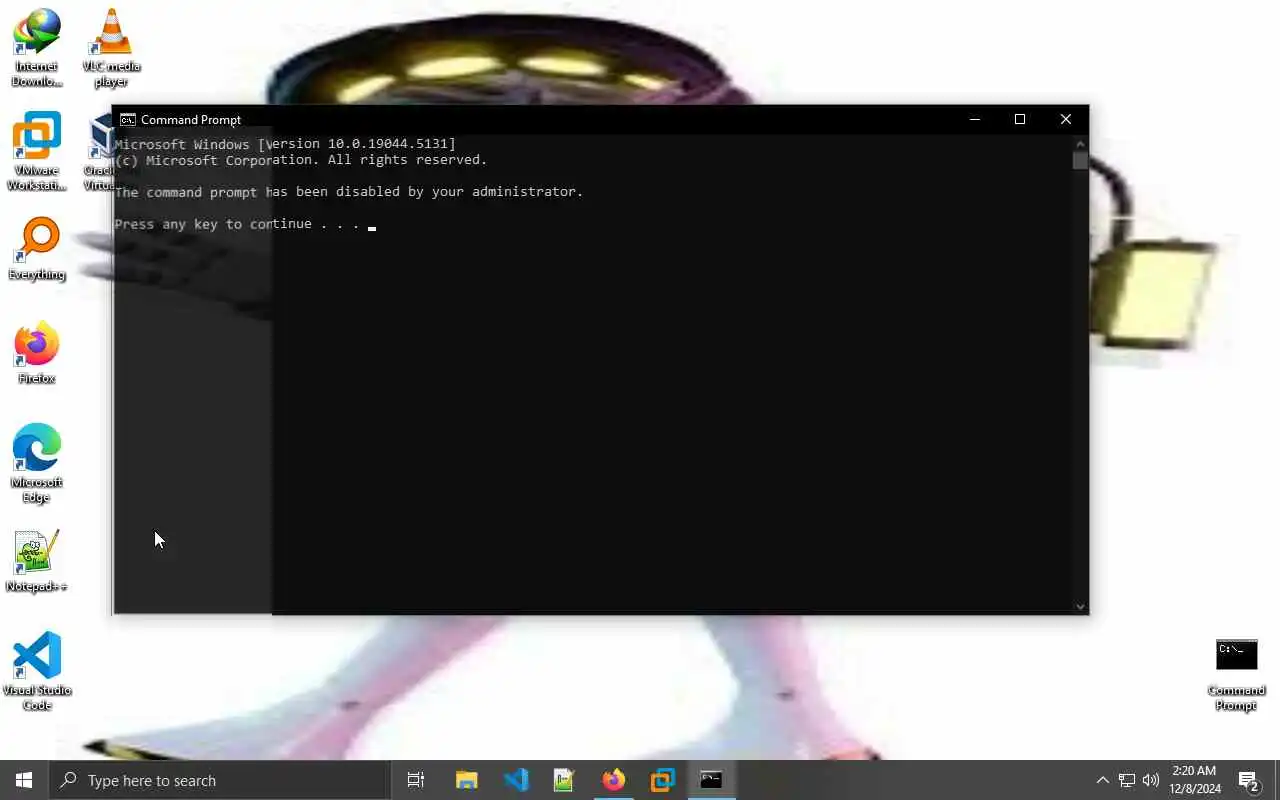The width and height of the screenshot is (1280, 800).
Task: Launch Microsoft Edge desktop icon
Action: 37,463
